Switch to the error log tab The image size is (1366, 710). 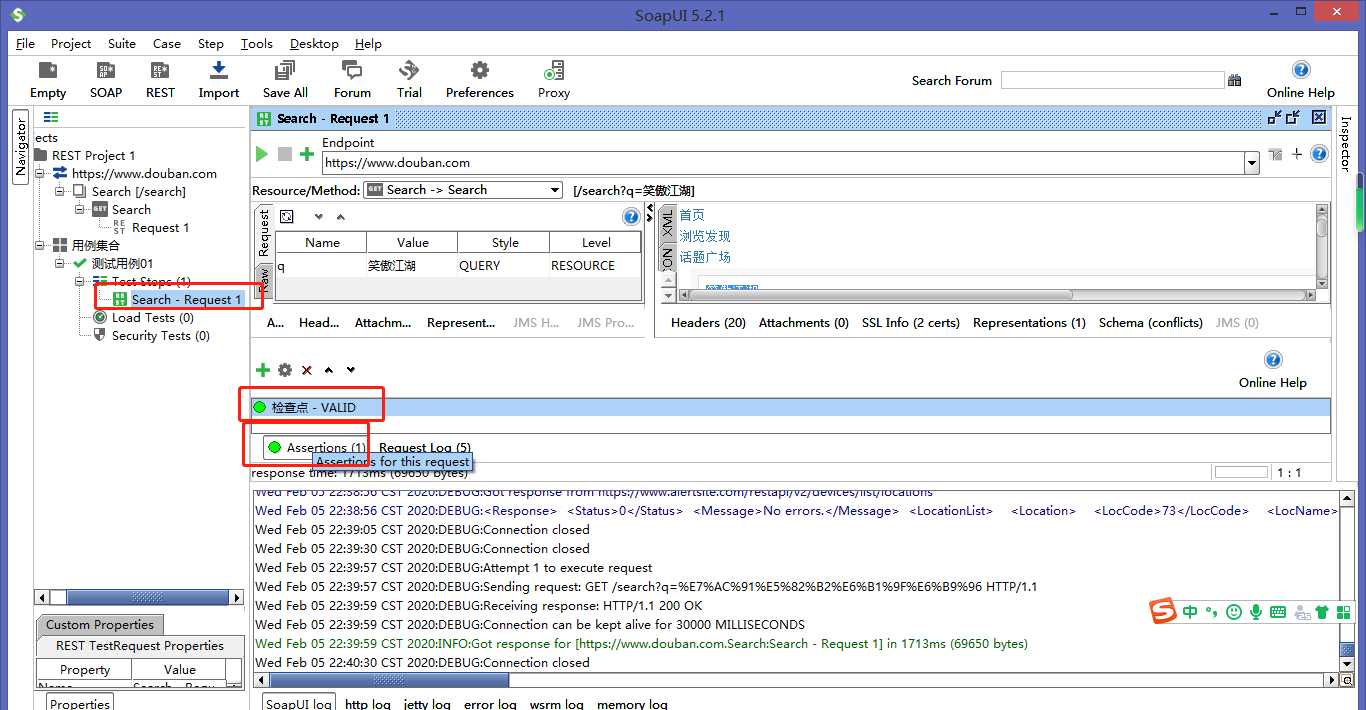click(490, 704)
